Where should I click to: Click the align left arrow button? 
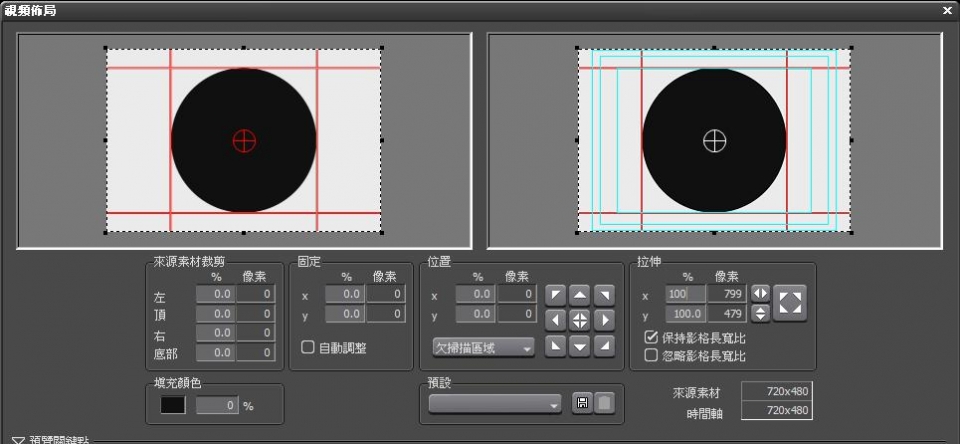(555, 320)
